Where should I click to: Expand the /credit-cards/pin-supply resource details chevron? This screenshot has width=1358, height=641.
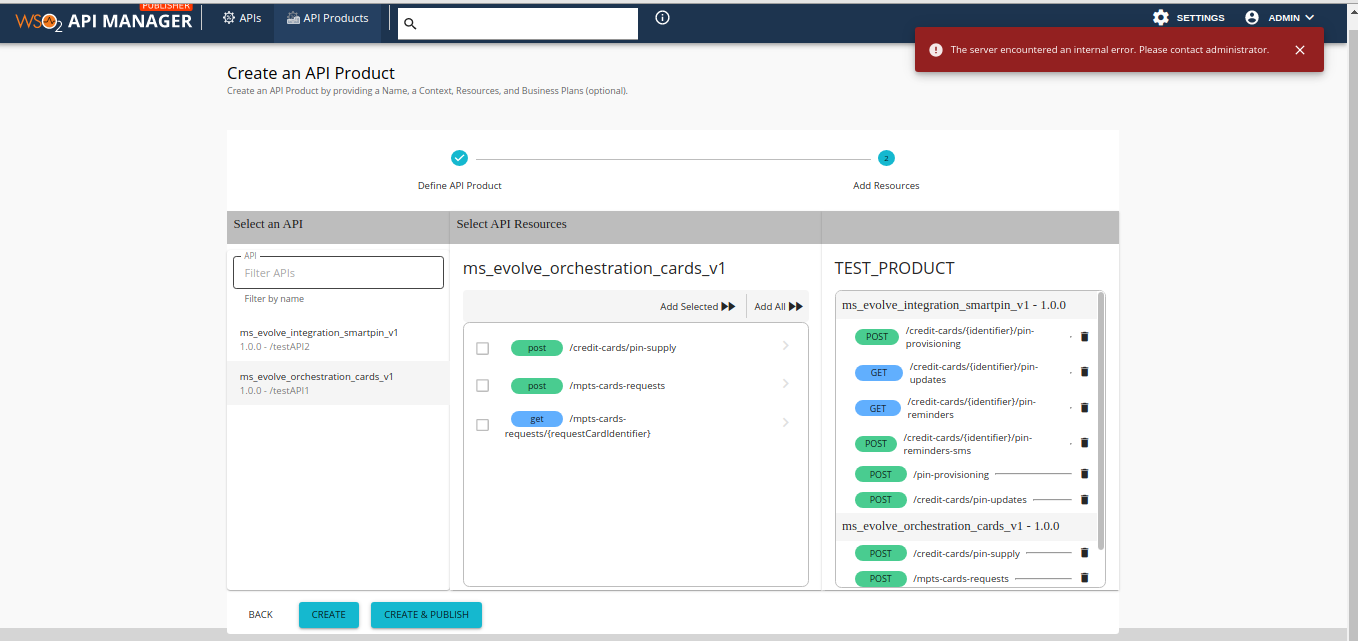click(x=784, y=347)
